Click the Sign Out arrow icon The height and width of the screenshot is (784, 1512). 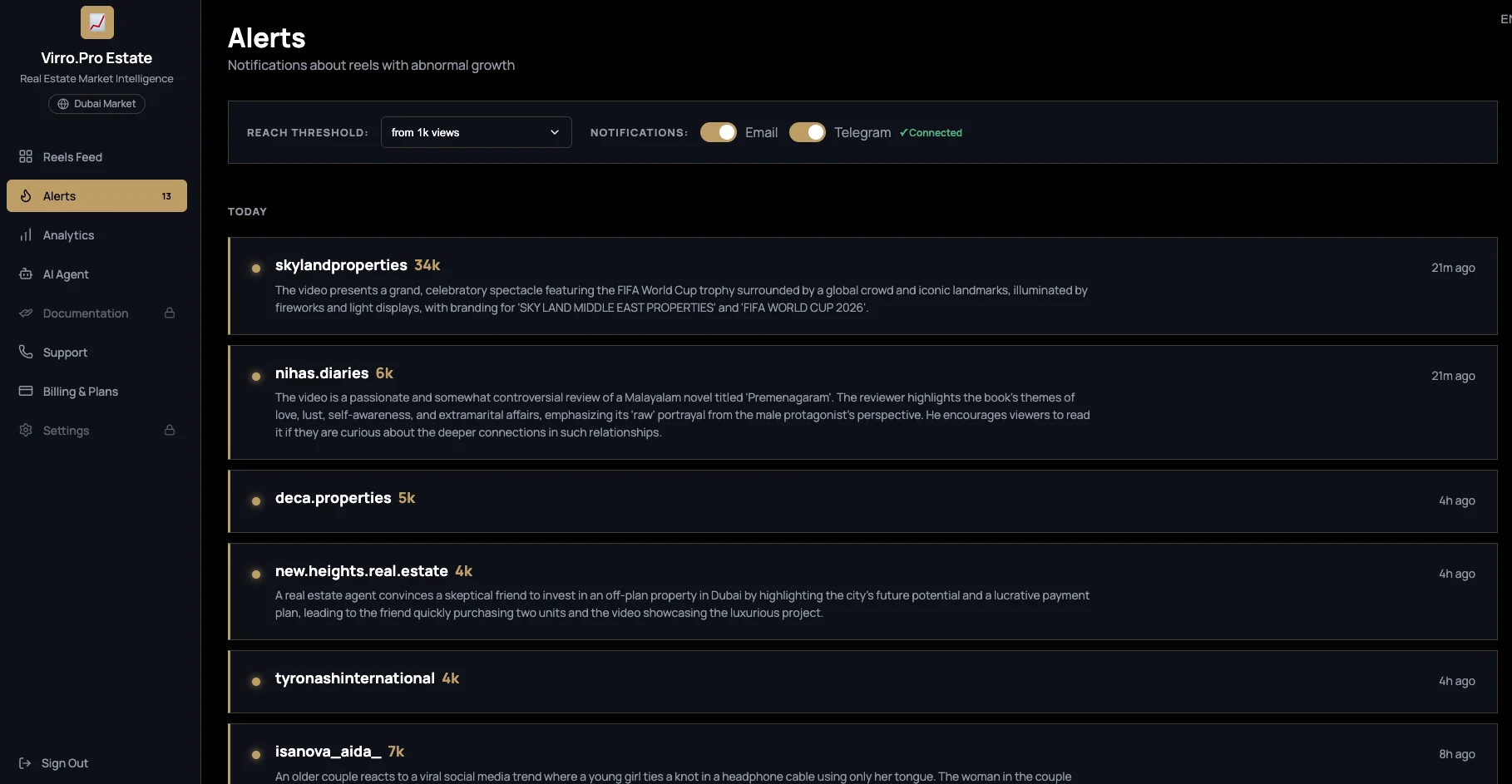pos(25,763)
